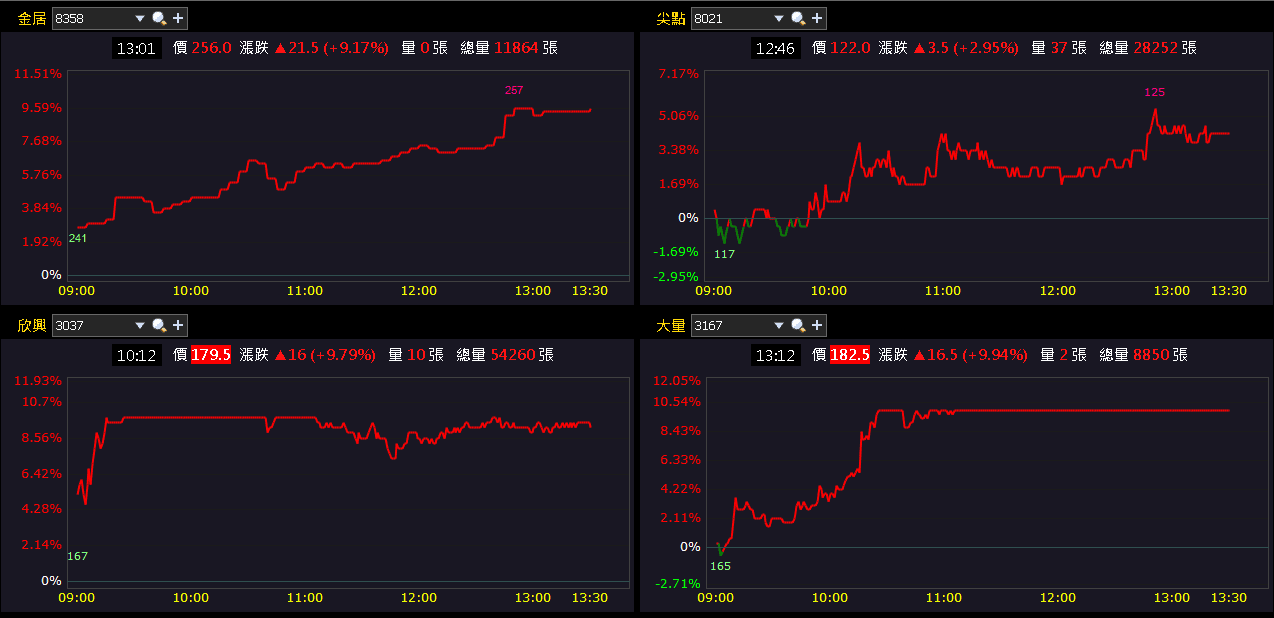This screenshot has height=618, width=1274.
Task: Click the search magnifier icon for 欣興 chart
Action: point(158,325)
